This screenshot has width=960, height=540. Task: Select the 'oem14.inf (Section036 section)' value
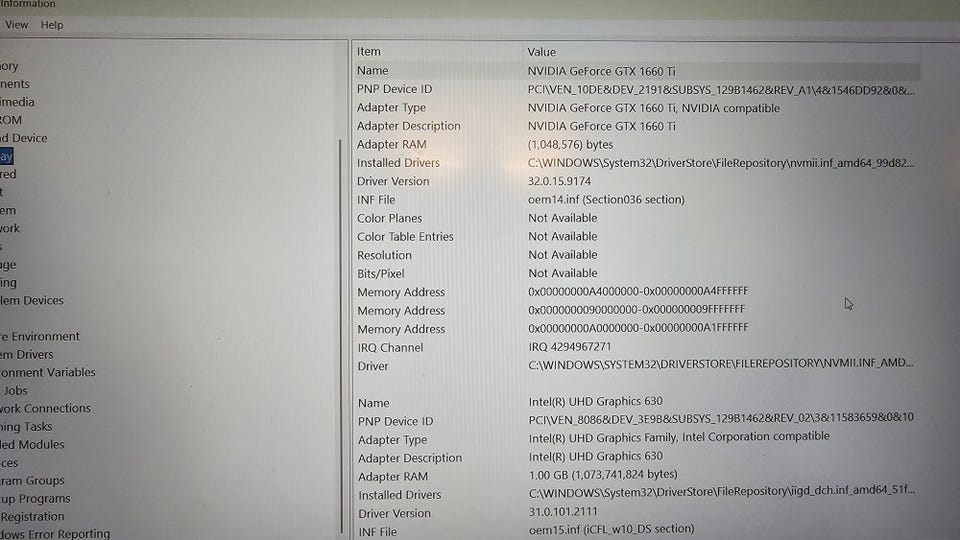pos(606,200)
